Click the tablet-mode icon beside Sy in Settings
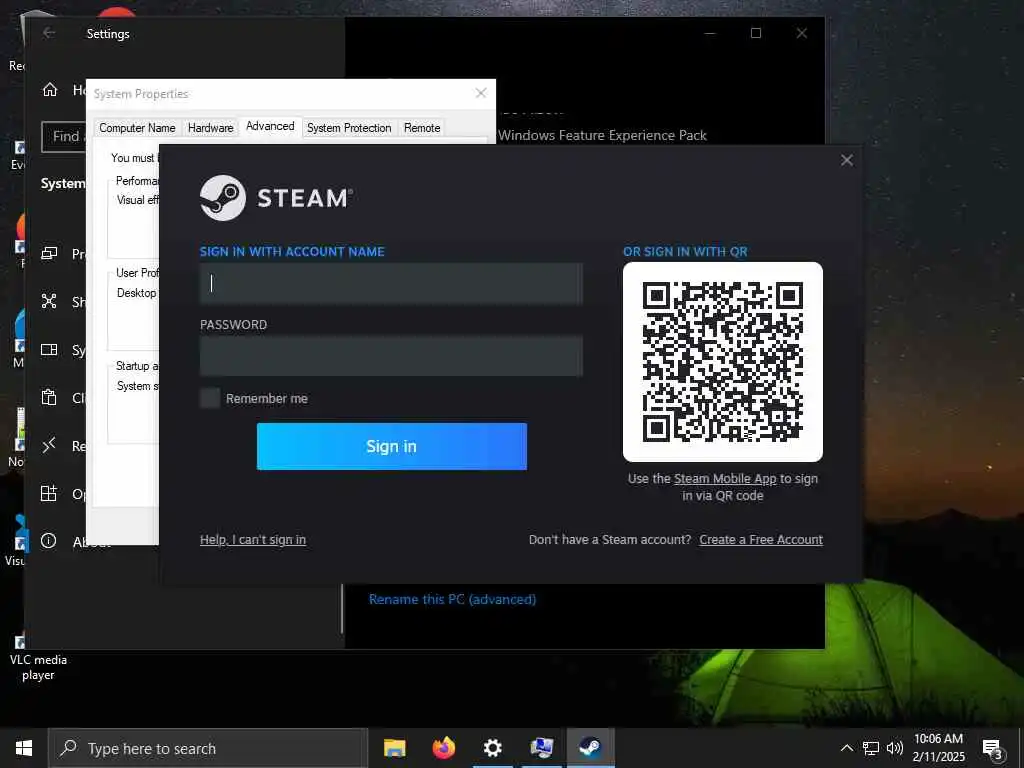This screenshot has width=1024, height=768. pyautogui.click(x=49, y=349)
